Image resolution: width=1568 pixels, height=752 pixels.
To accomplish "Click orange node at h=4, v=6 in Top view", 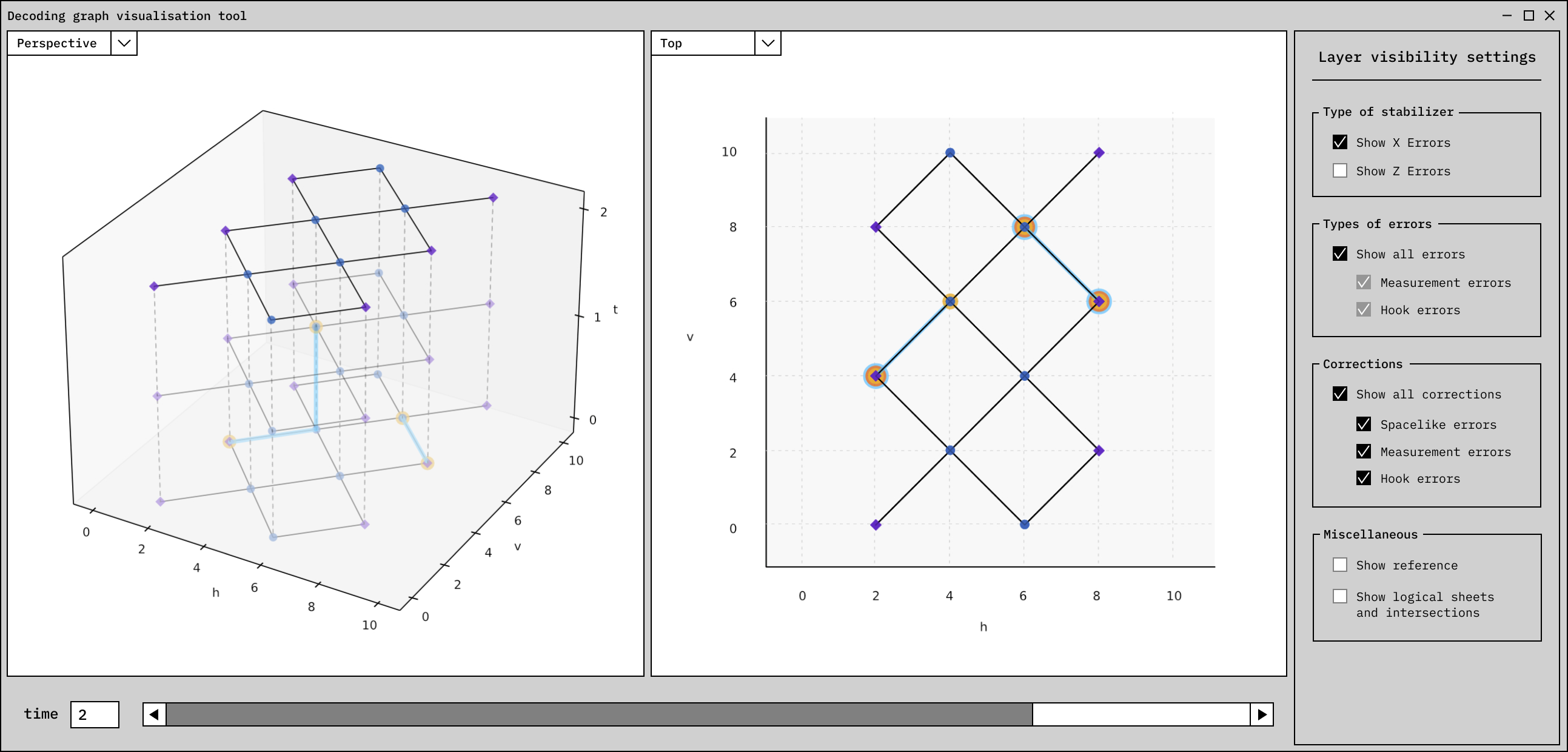I will (950, 301).
